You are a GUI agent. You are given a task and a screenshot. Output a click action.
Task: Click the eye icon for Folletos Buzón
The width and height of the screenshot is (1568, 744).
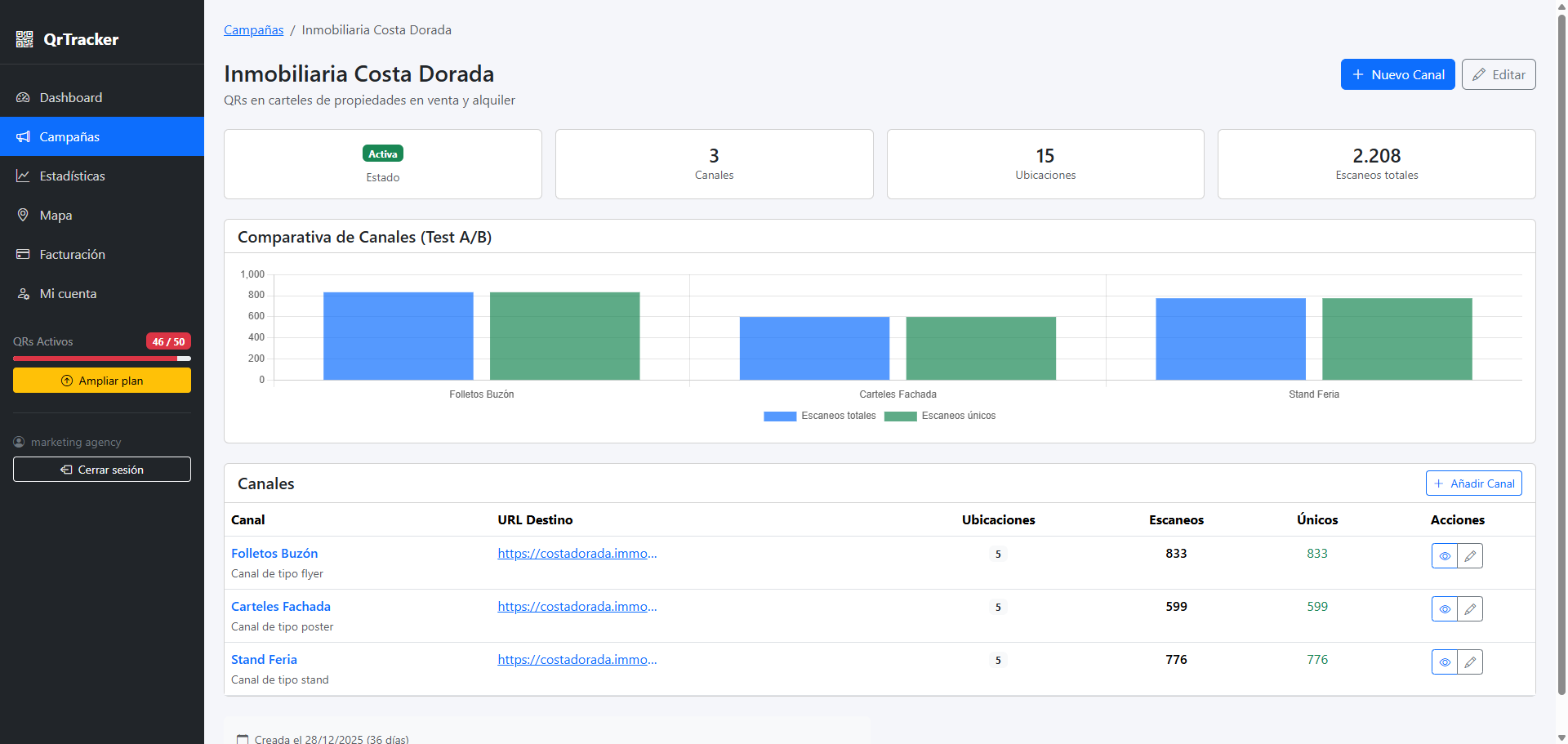coord(1444,556)
